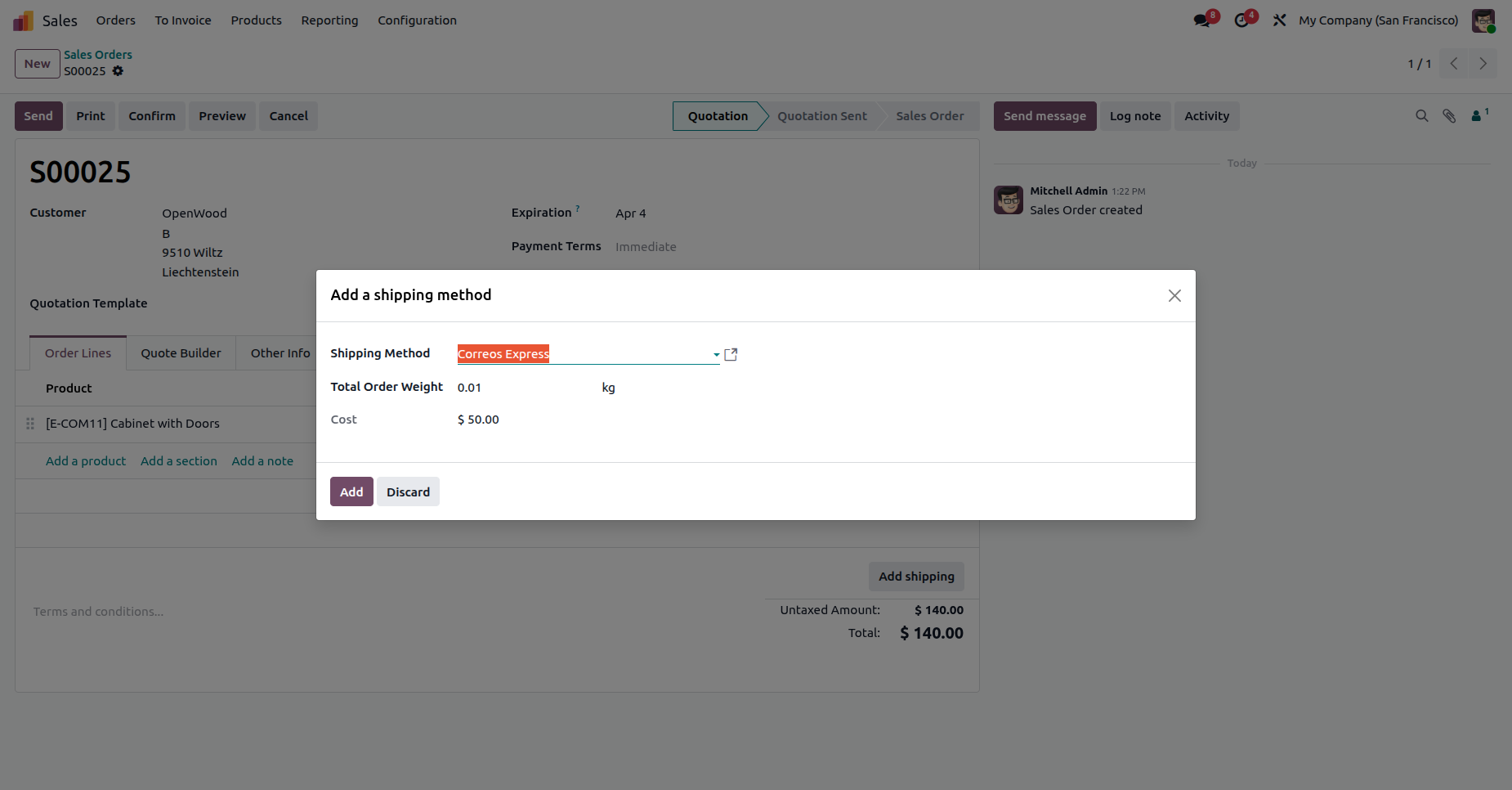Open external link icon beside Shipping Method

[731, 354]
